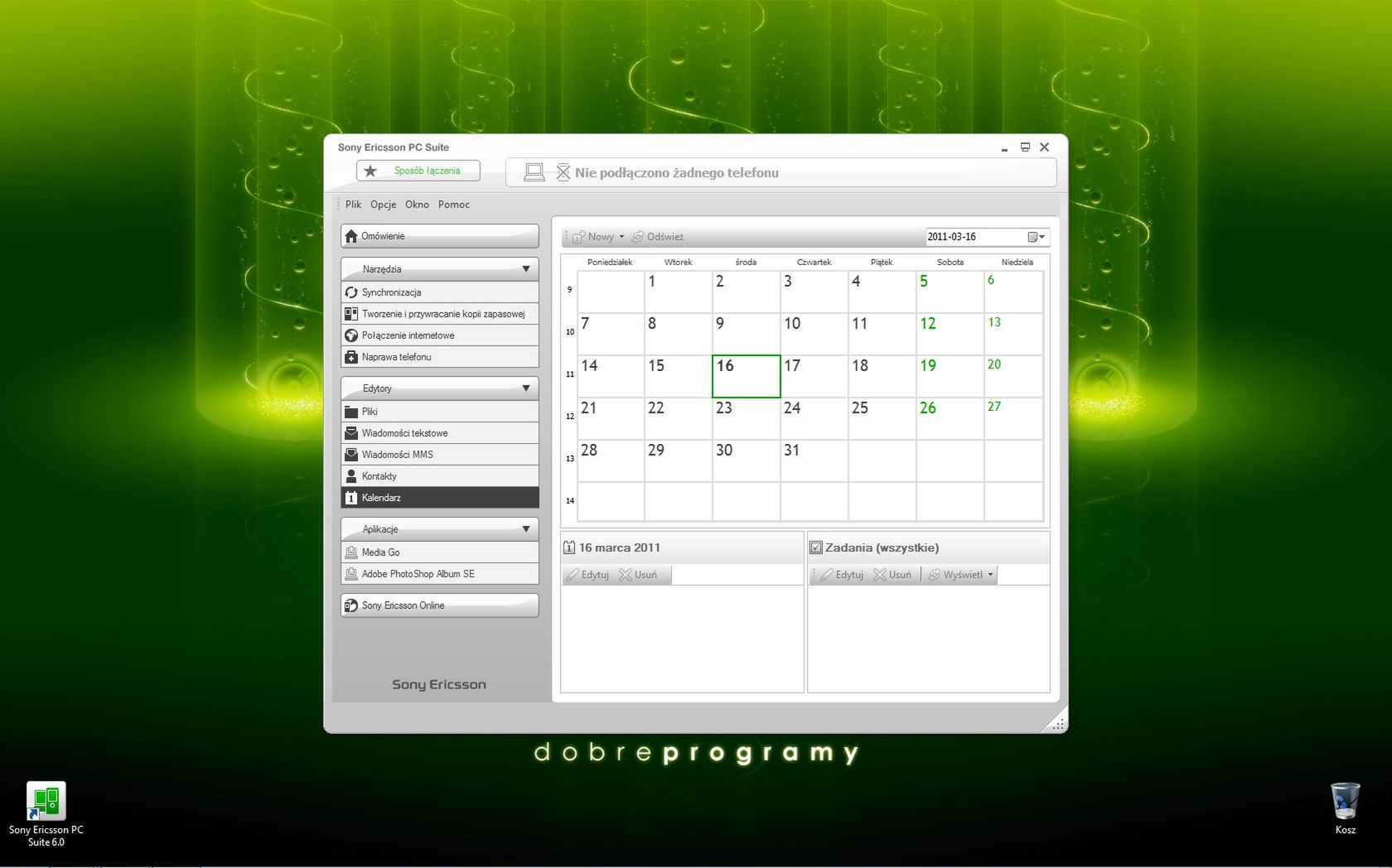Viewport: 1392px width, 868px height.
Task: Open Wiadomości tekstowe editor
Action: coord(439,433)
